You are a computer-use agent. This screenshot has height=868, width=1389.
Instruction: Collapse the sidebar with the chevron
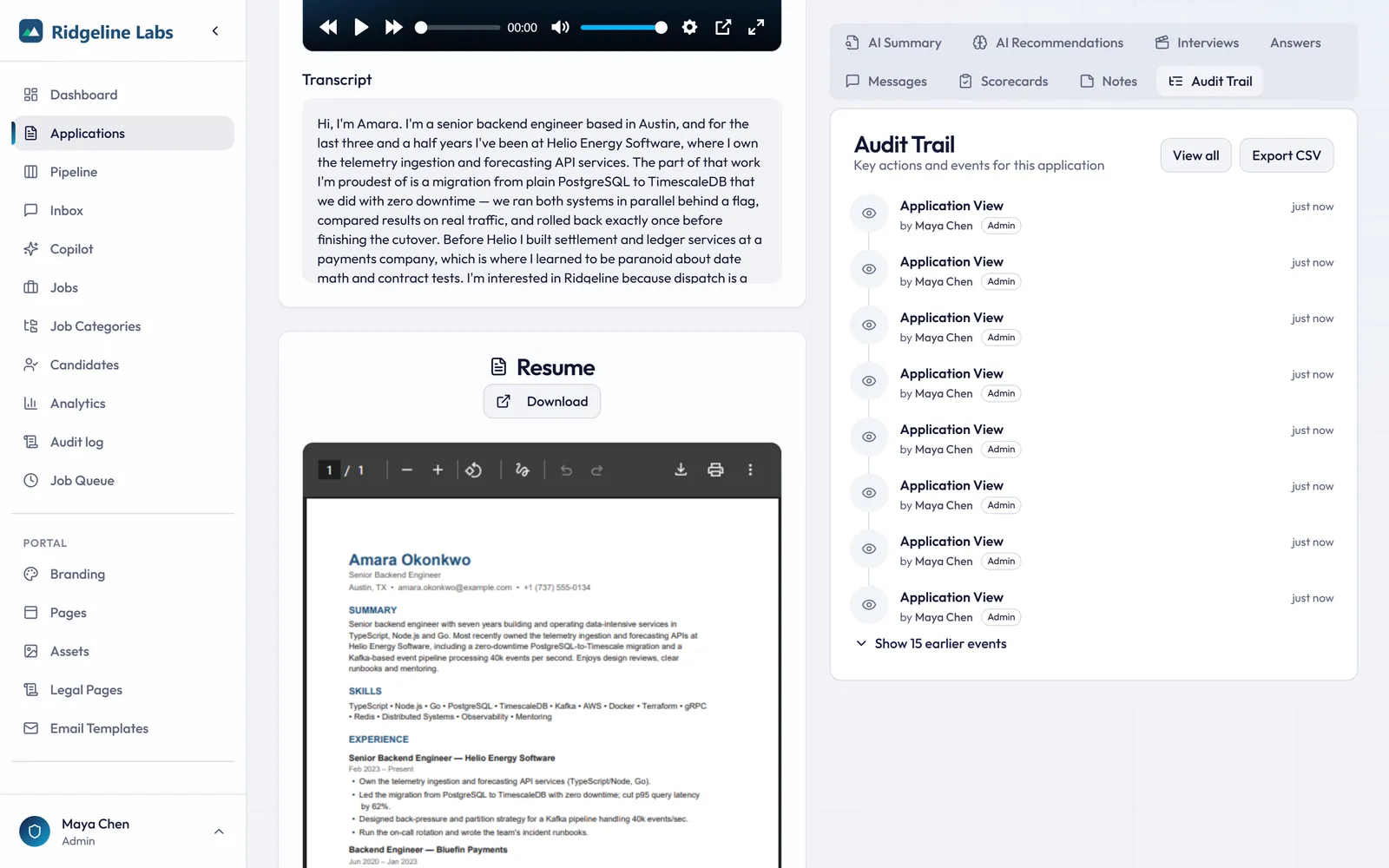click(x=215, y=31)
